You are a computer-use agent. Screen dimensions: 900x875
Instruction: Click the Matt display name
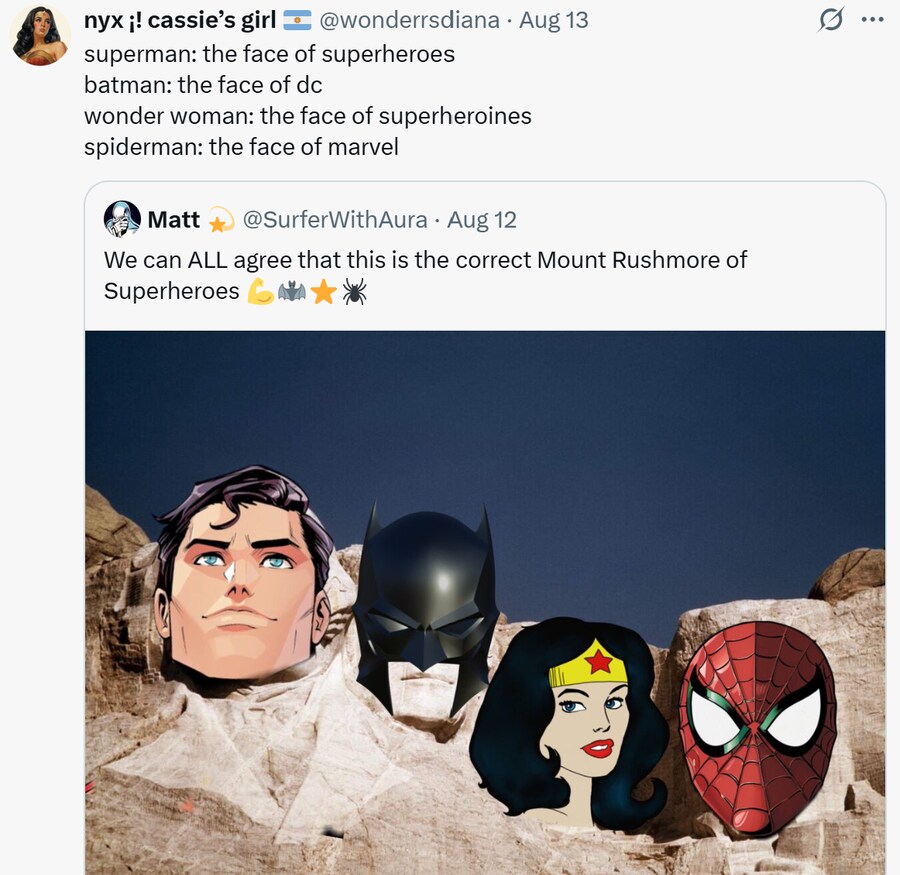[174, 219]
